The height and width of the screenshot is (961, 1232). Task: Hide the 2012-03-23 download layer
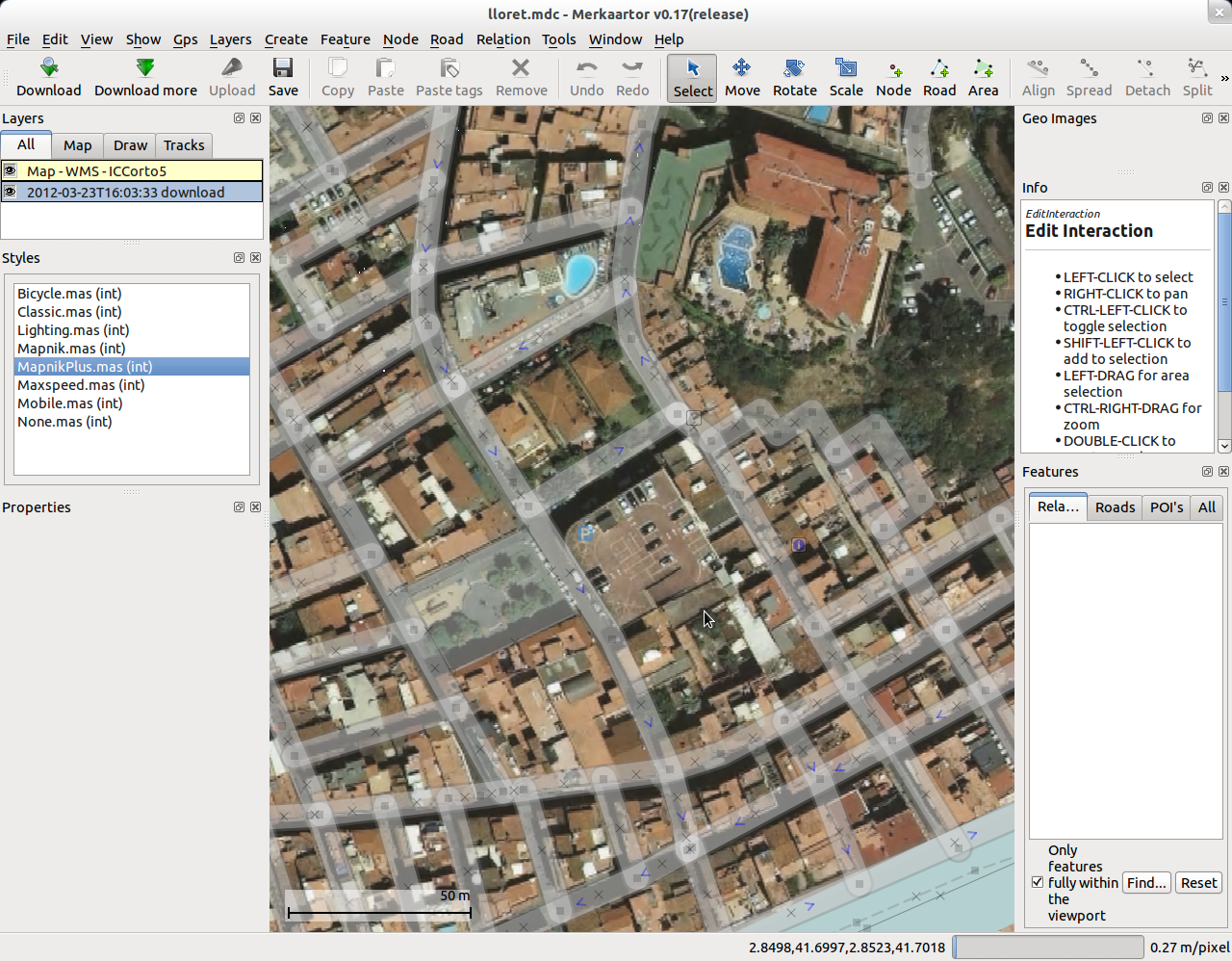pyautogui.click(x=11, y=192)
